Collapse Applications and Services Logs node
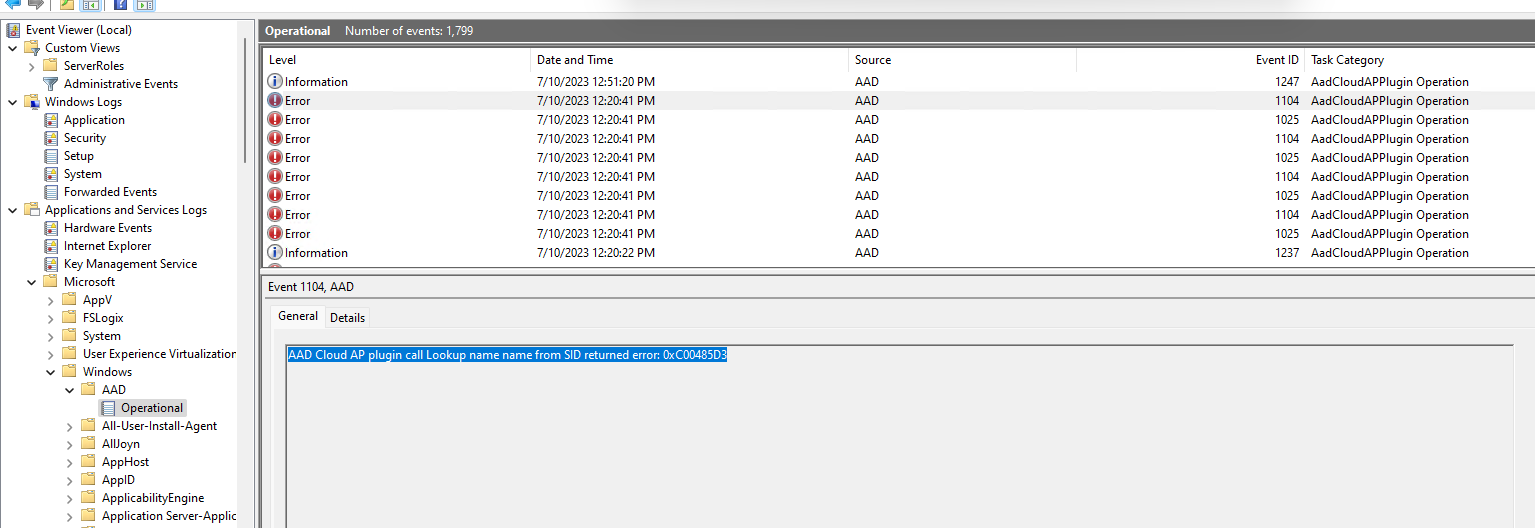The height and width of the screenshot is (528, 1535). (x=12, y=210)
